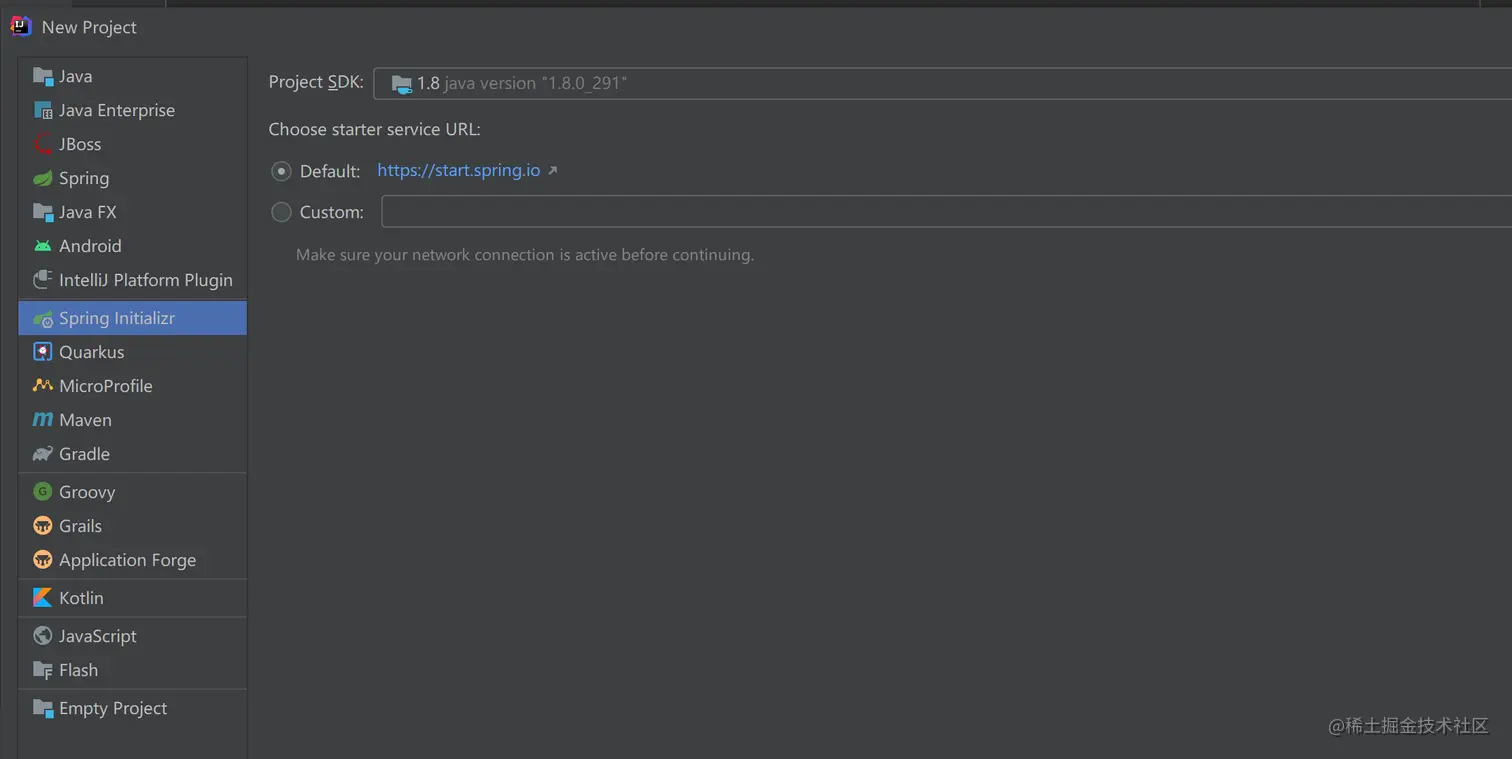
Task: Click the Empty Project icon
Action: click(x=43, y=708)
